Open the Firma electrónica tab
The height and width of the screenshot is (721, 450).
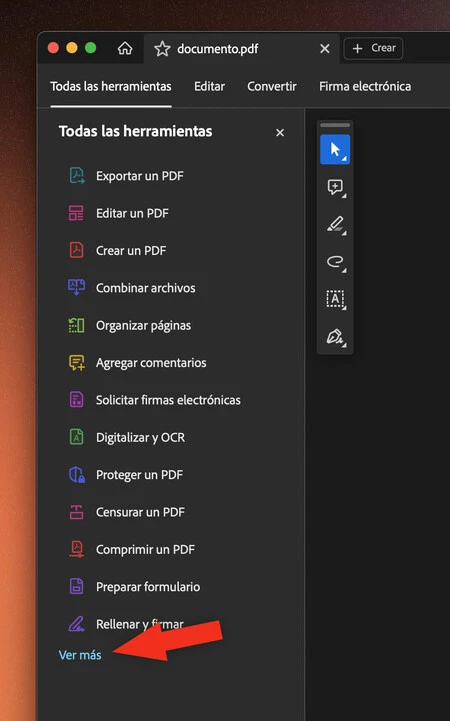365,86
